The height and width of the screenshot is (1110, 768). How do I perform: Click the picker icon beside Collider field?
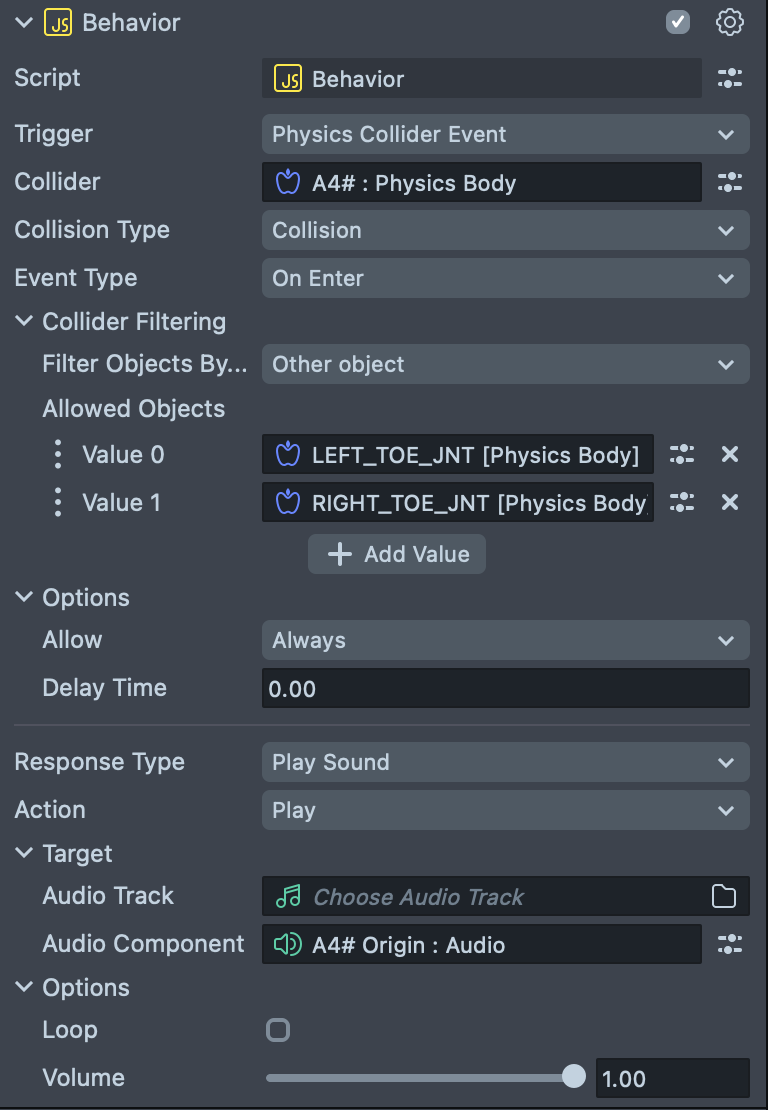pyautogui.click(x=730, y=182)
